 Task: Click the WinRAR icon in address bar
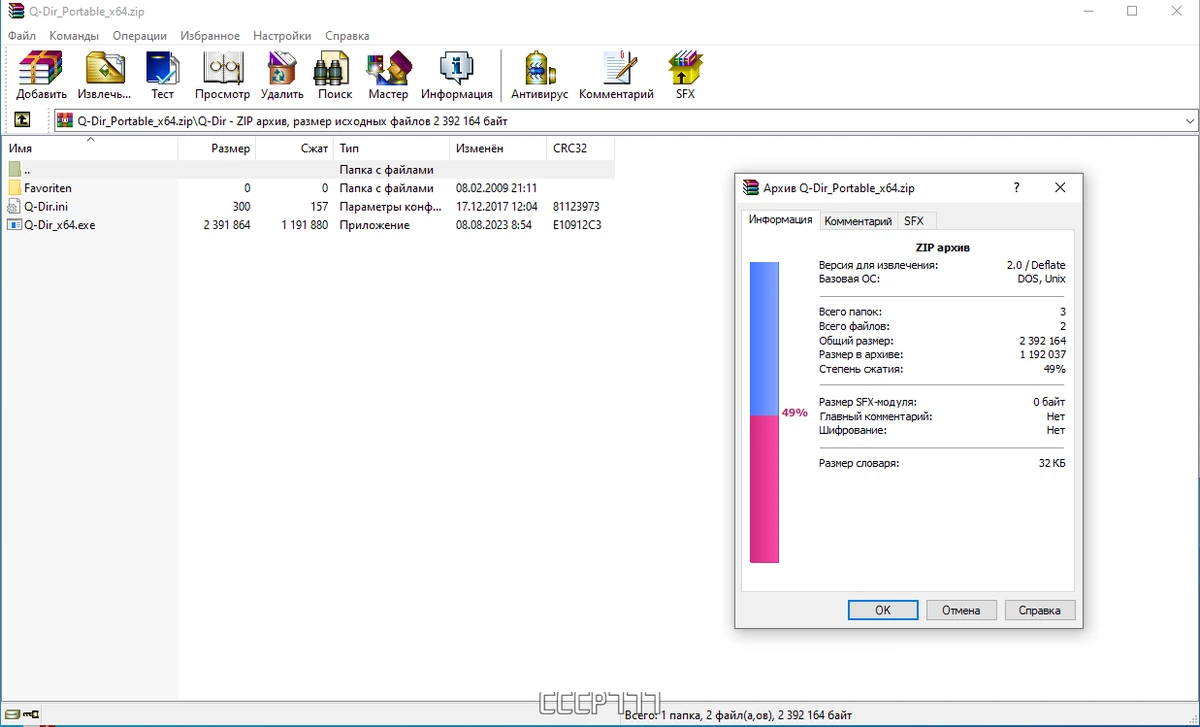click(65, 121)
